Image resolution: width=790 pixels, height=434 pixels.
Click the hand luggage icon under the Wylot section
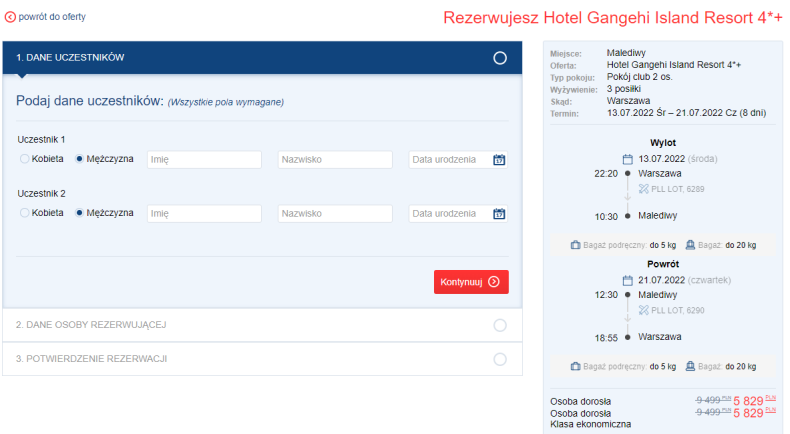(x=575, y=244)
